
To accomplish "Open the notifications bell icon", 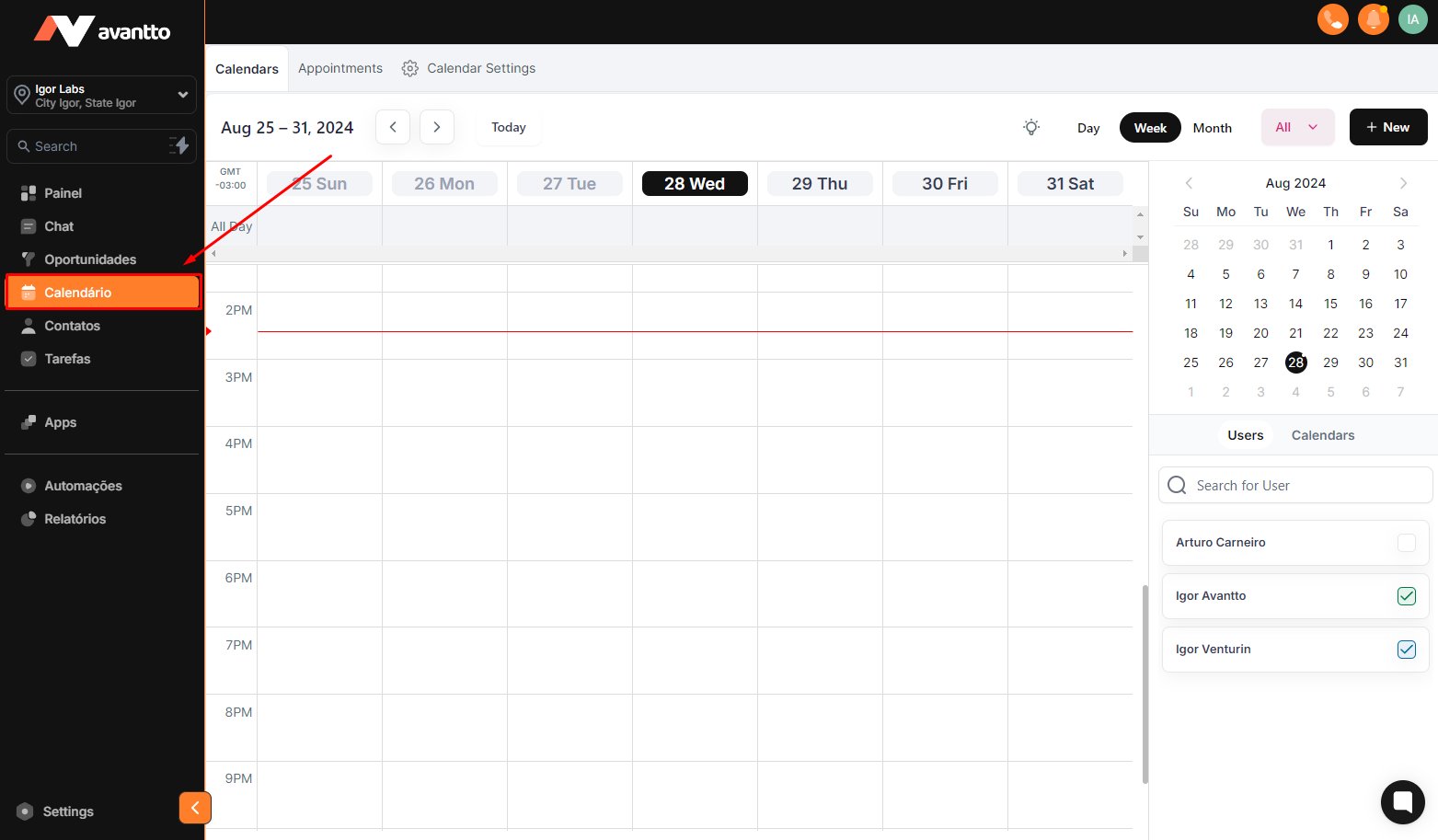I will [x=1373, y=19].
